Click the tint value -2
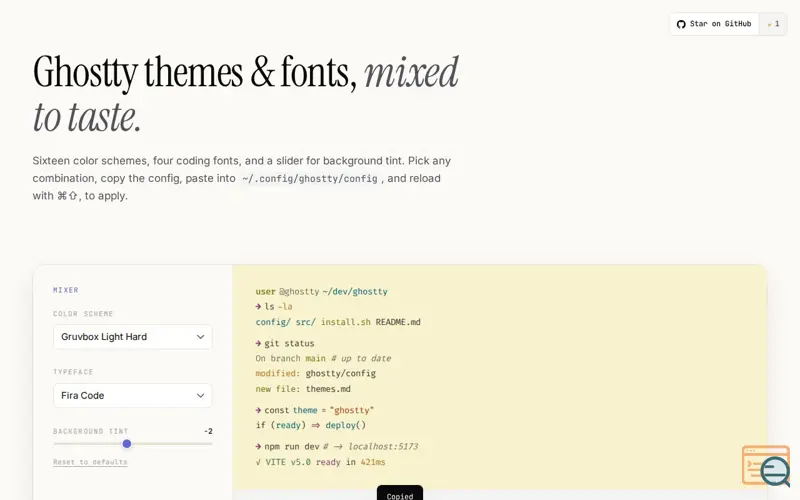 [x=208, y=431]
